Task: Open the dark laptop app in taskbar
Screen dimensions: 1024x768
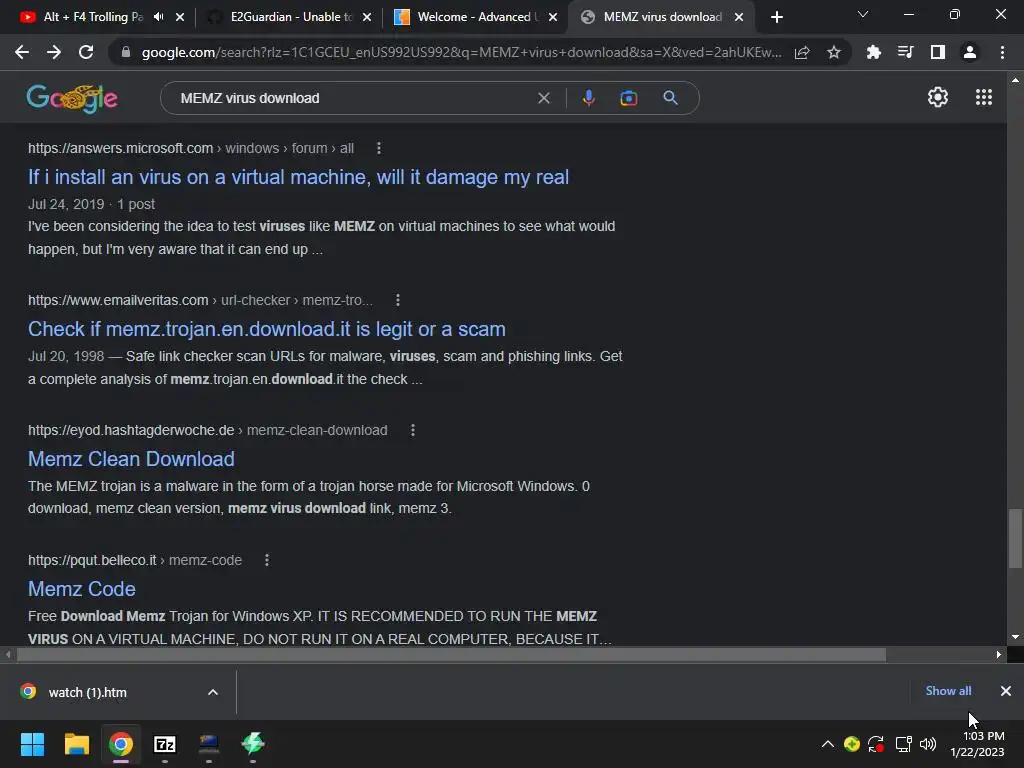Action: coord(209,743)
